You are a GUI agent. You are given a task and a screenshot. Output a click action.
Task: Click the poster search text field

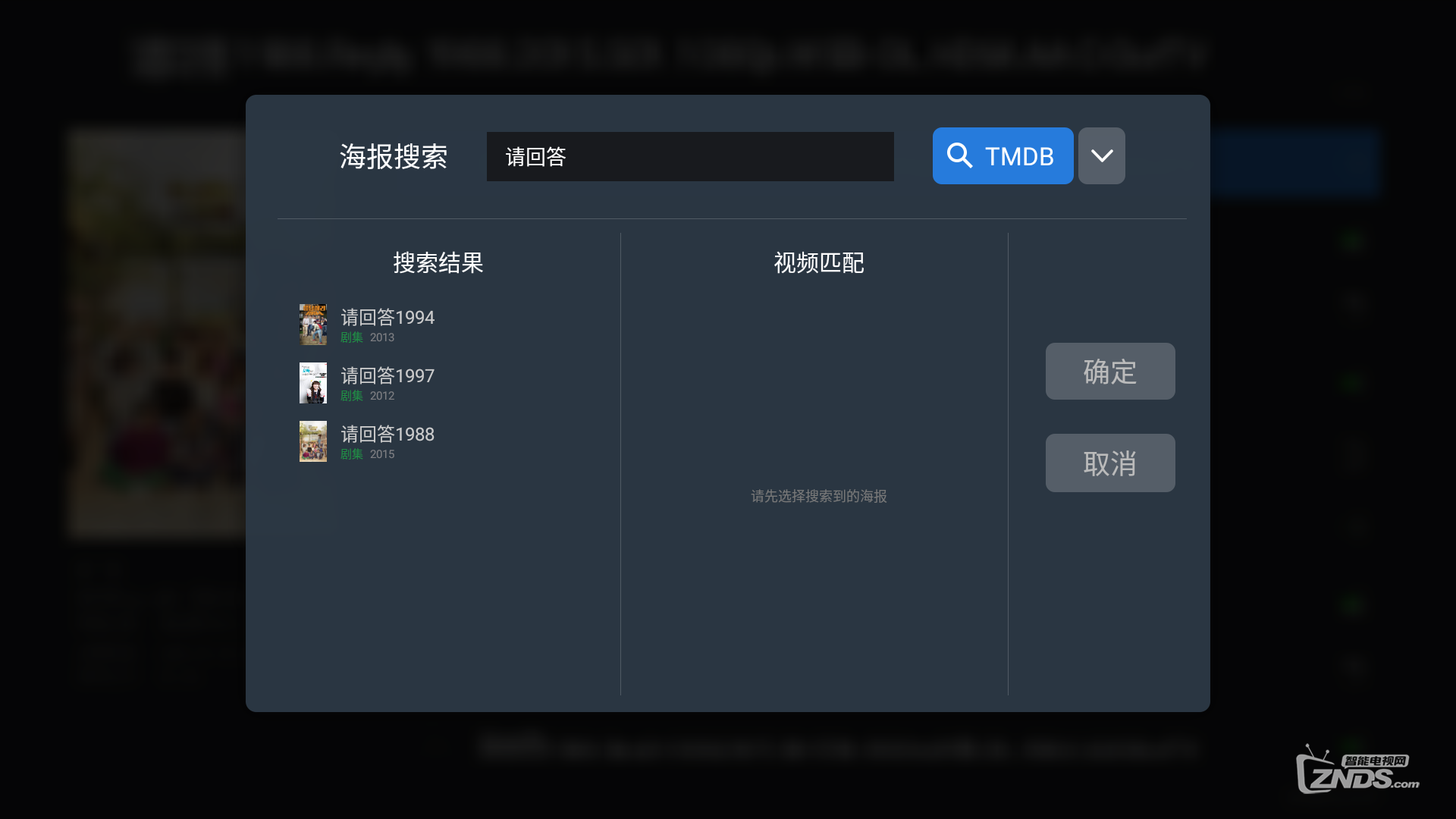pos(689,156)
